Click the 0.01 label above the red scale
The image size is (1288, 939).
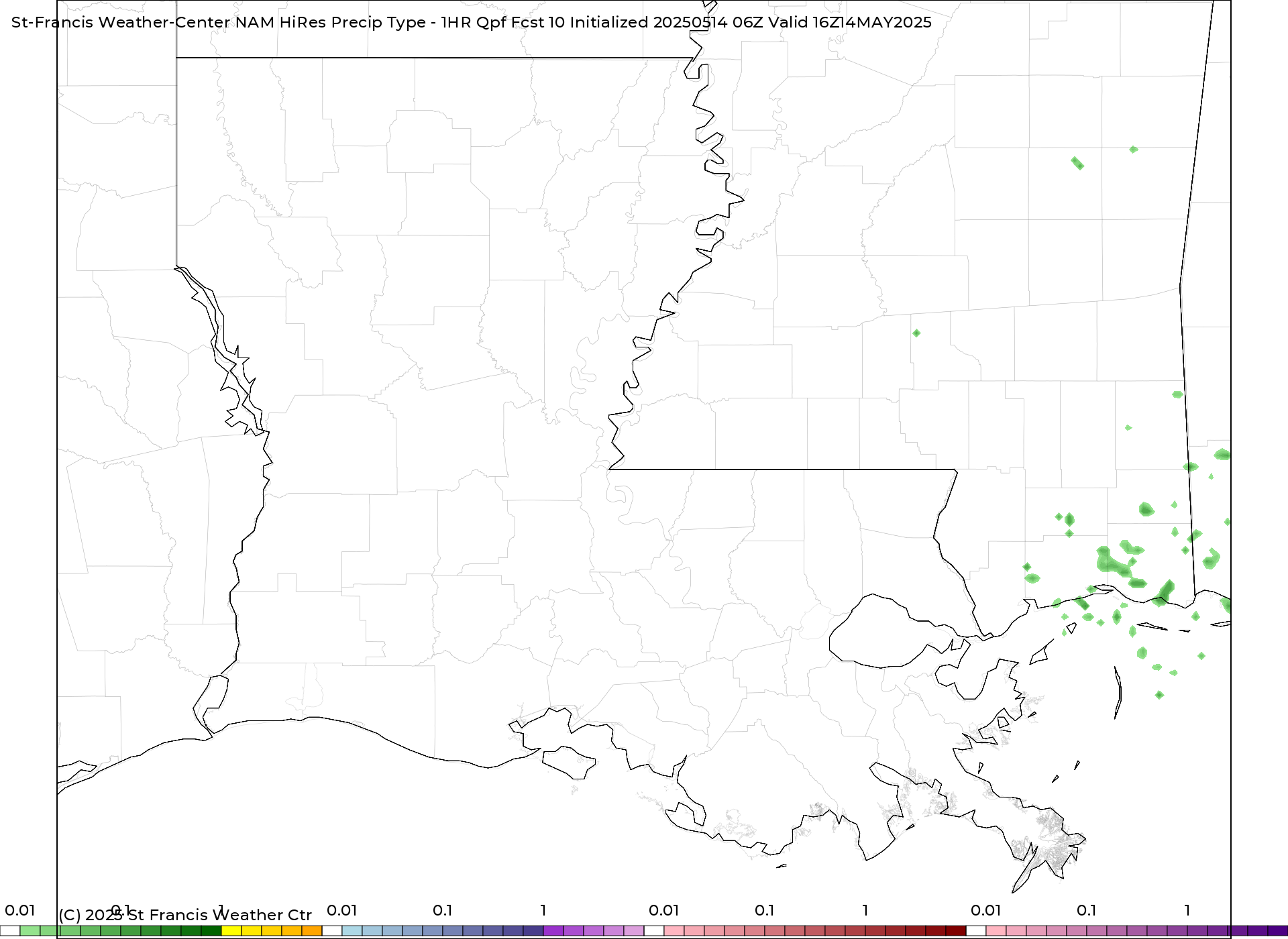click(663, 910)
